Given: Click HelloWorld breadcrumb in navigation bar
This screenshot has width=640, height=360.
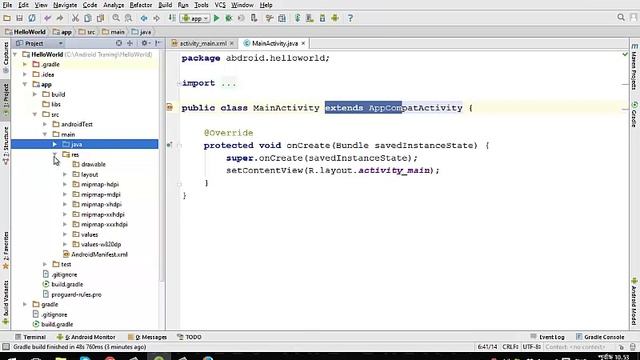Looking at the screenshot, I should [x=25, y=32].
